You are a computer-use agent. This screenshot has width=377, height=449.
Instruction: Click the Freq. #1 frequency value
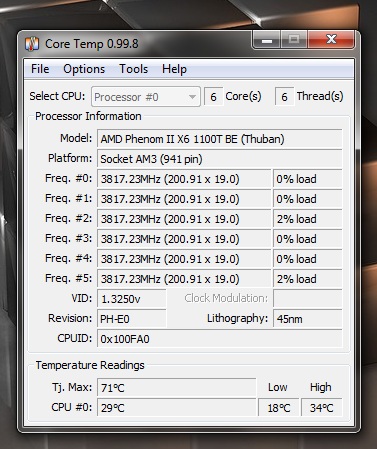(x=184, y=199)
